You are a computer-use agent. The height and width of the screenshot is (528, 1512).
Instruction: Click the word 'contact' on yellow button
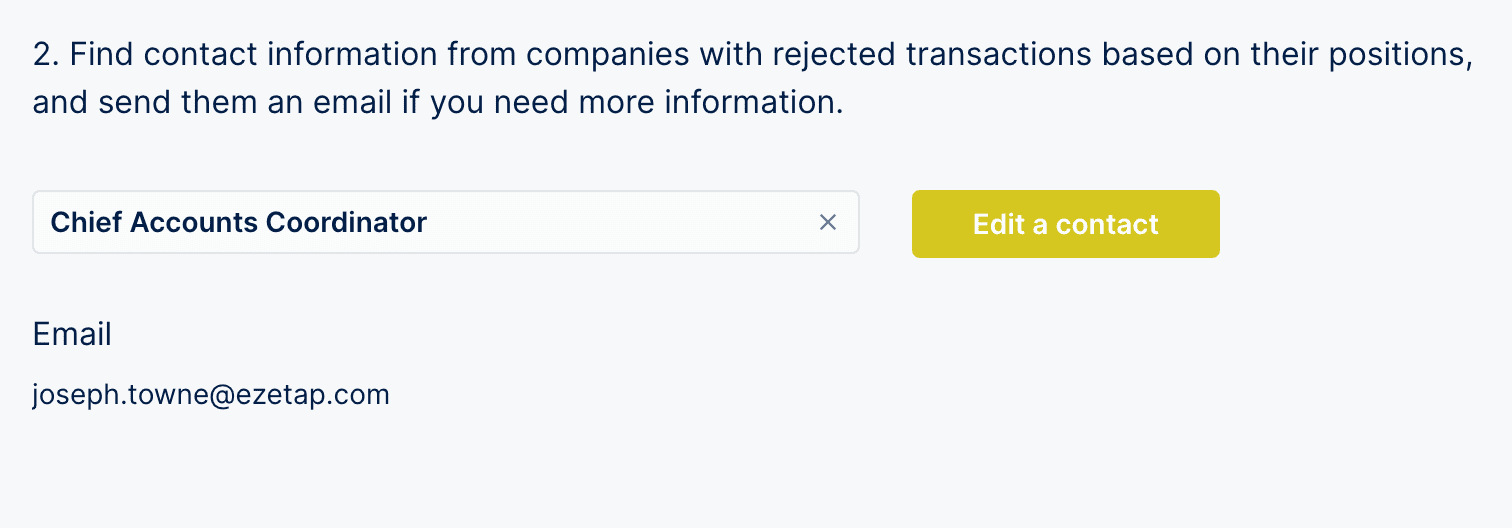[x=1107, y=224]
